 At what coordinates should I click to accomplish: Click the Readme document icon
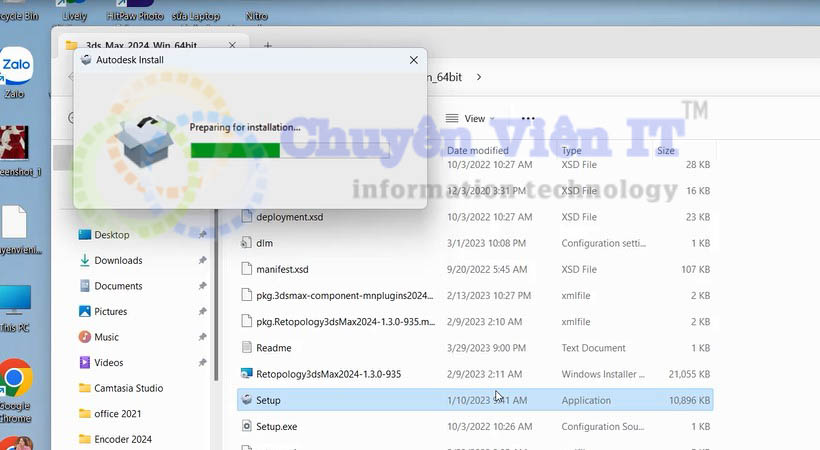coord(247,347)
